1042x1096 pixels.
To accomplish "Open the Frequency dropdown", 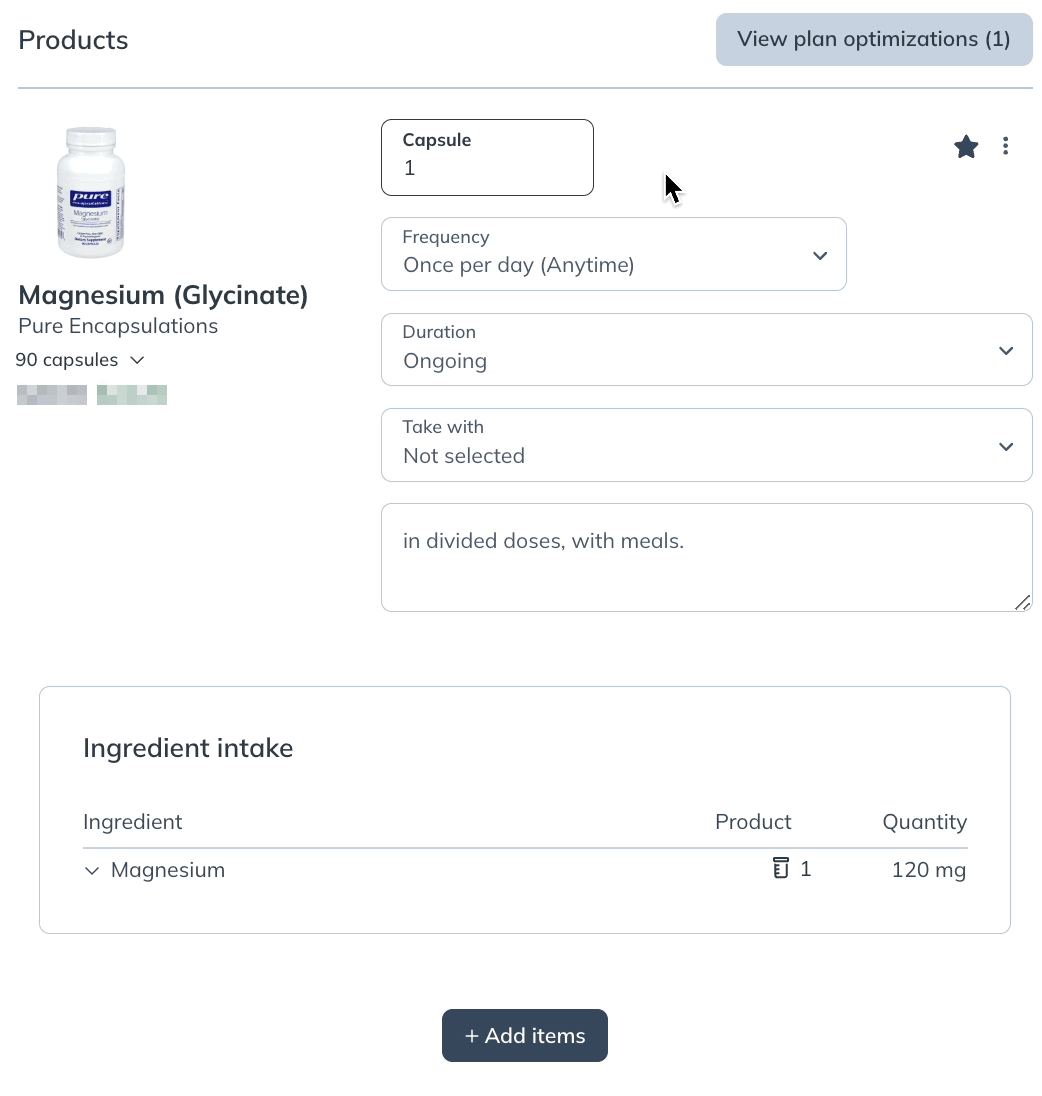I will pos(614,254).
